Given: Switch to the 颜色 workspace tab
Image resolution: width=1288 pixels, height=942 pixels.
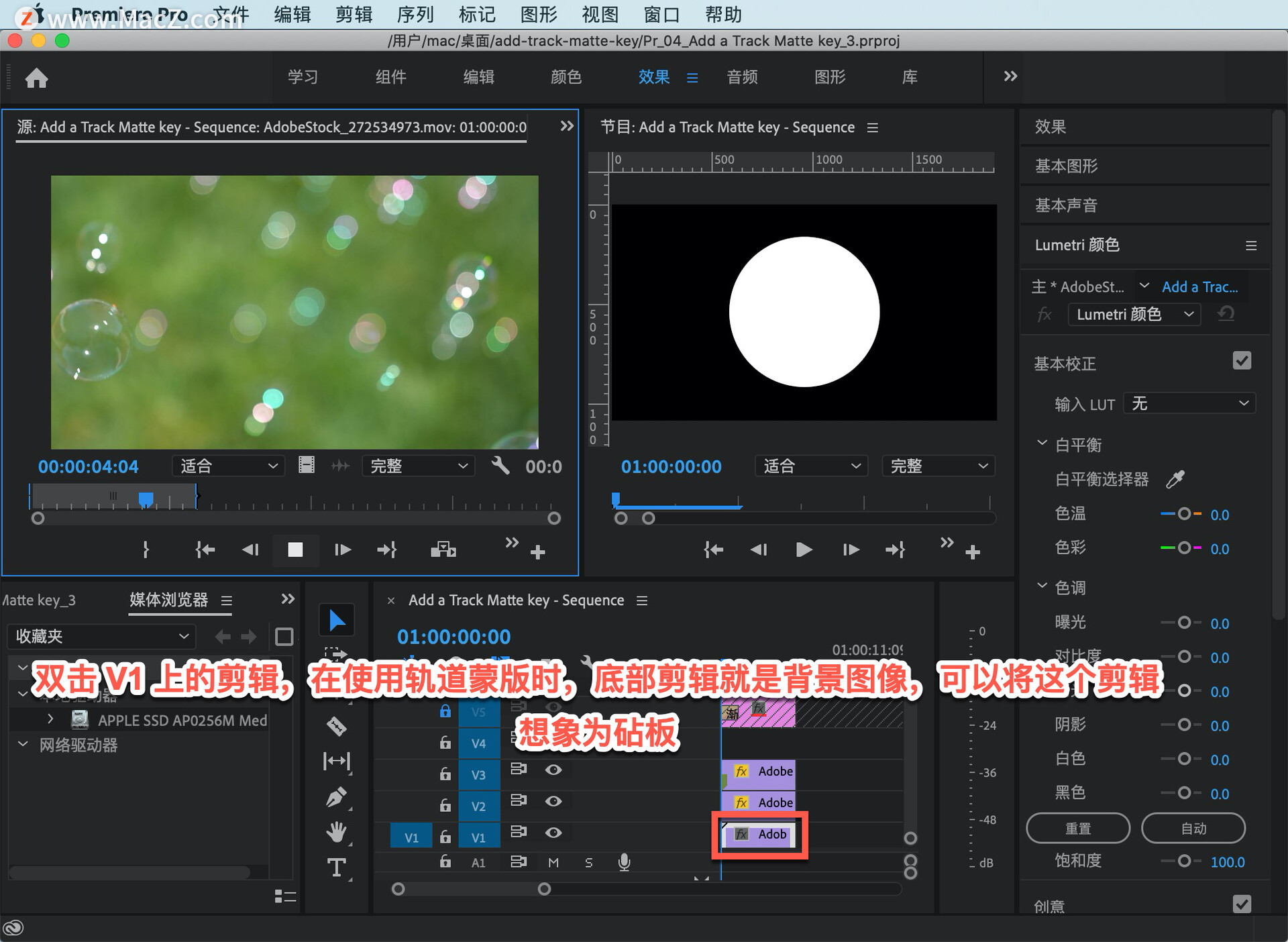Looking at the screenshot, I should coord(566,77).
